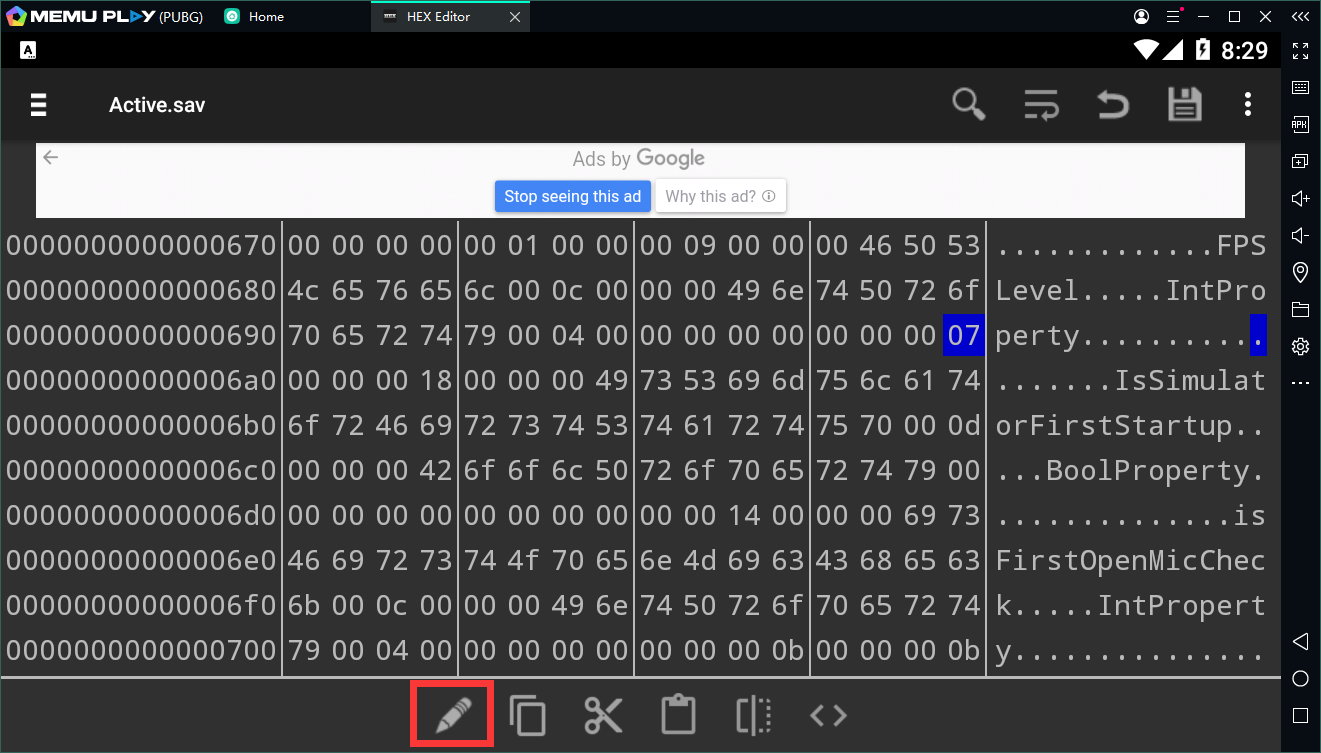Image resolution: width=1321 pixels, height=753 pixels.
Task: Undo the last edit with arrow icon
Action: 1112,104
